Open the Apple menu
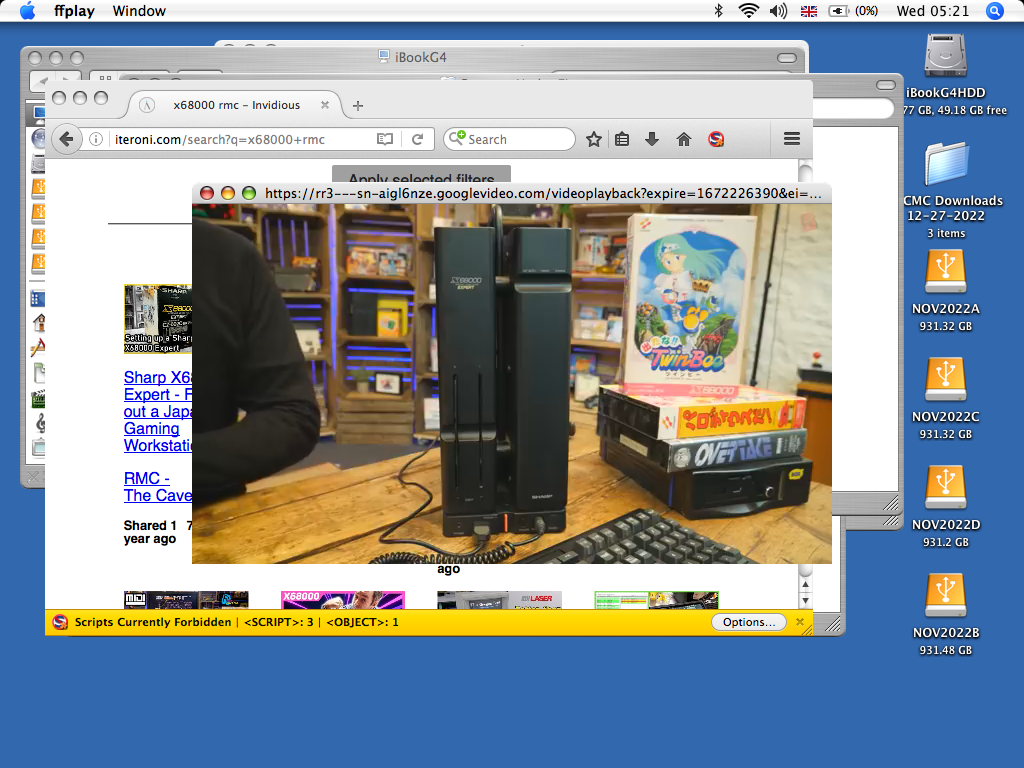 click(27, 11)
